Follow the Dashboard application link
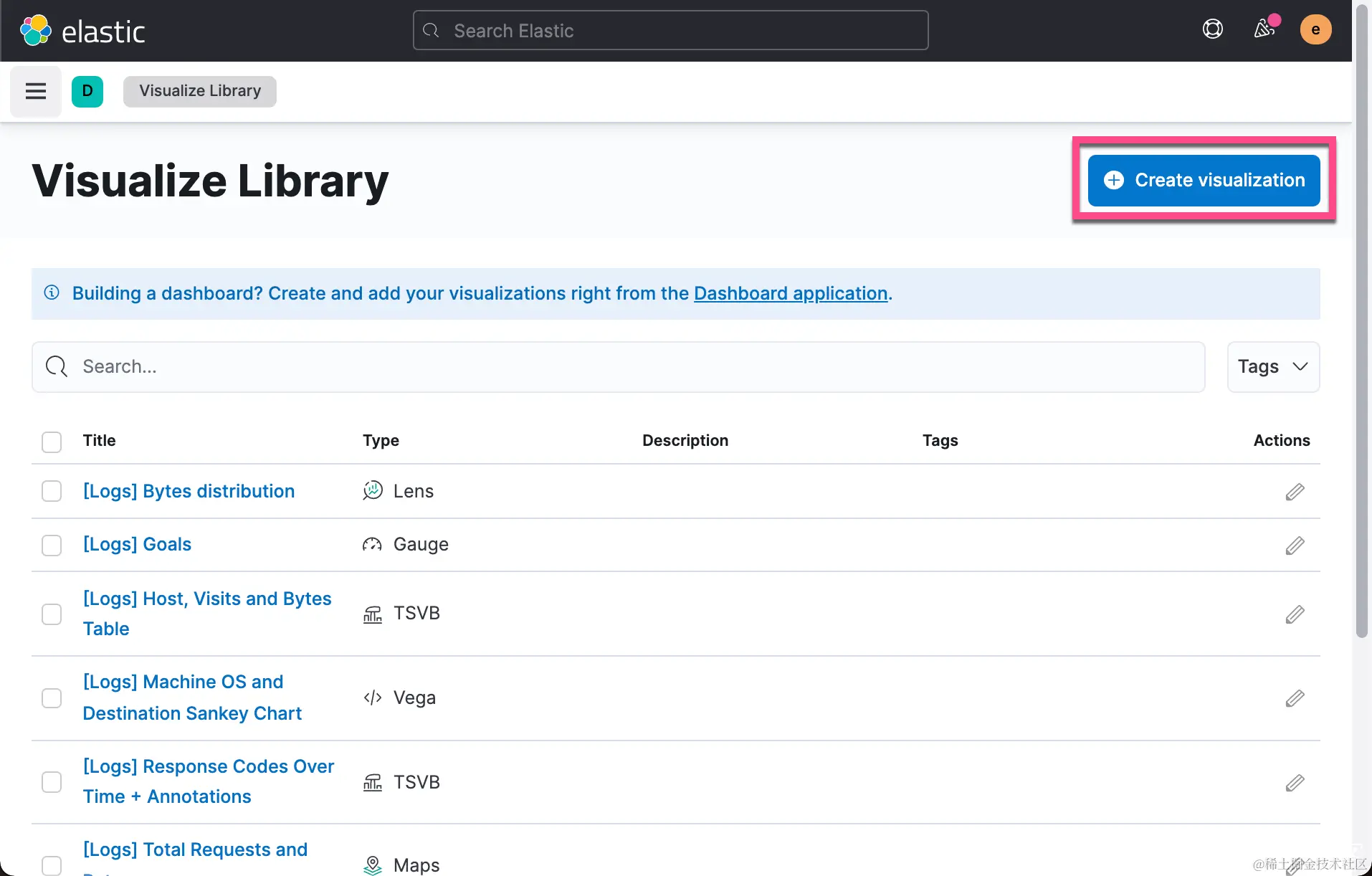The image size is (1372, 876). coord(791,293)
